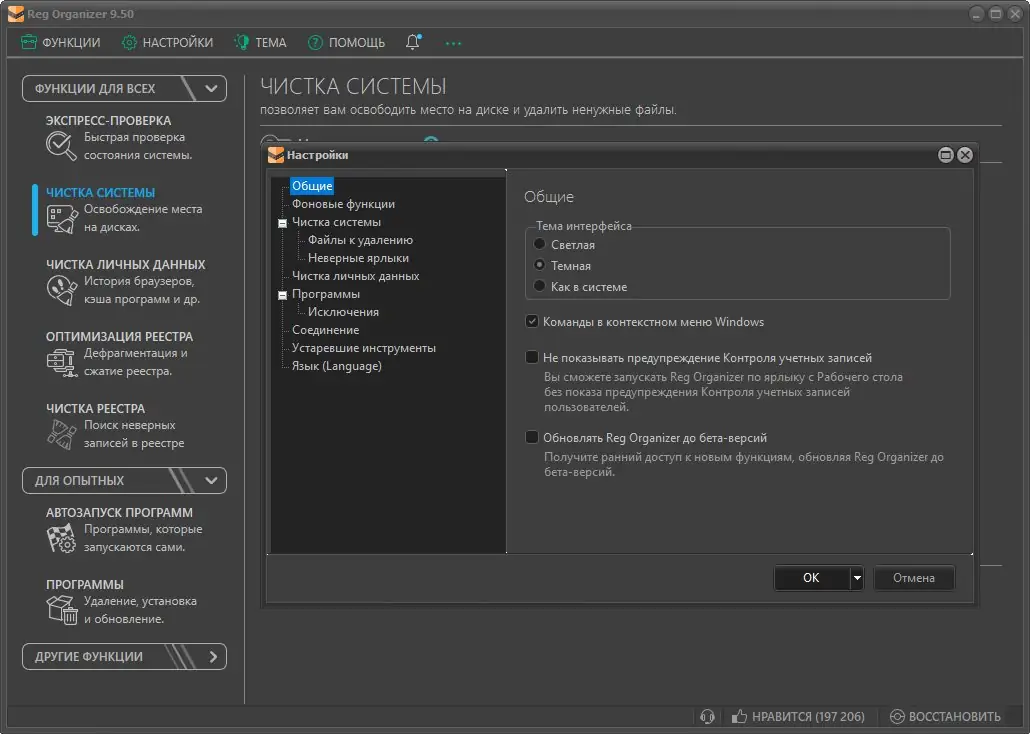Select Язык (Language) in settings tree
This screenshot has width=1030, height=734.
[336, 366]
